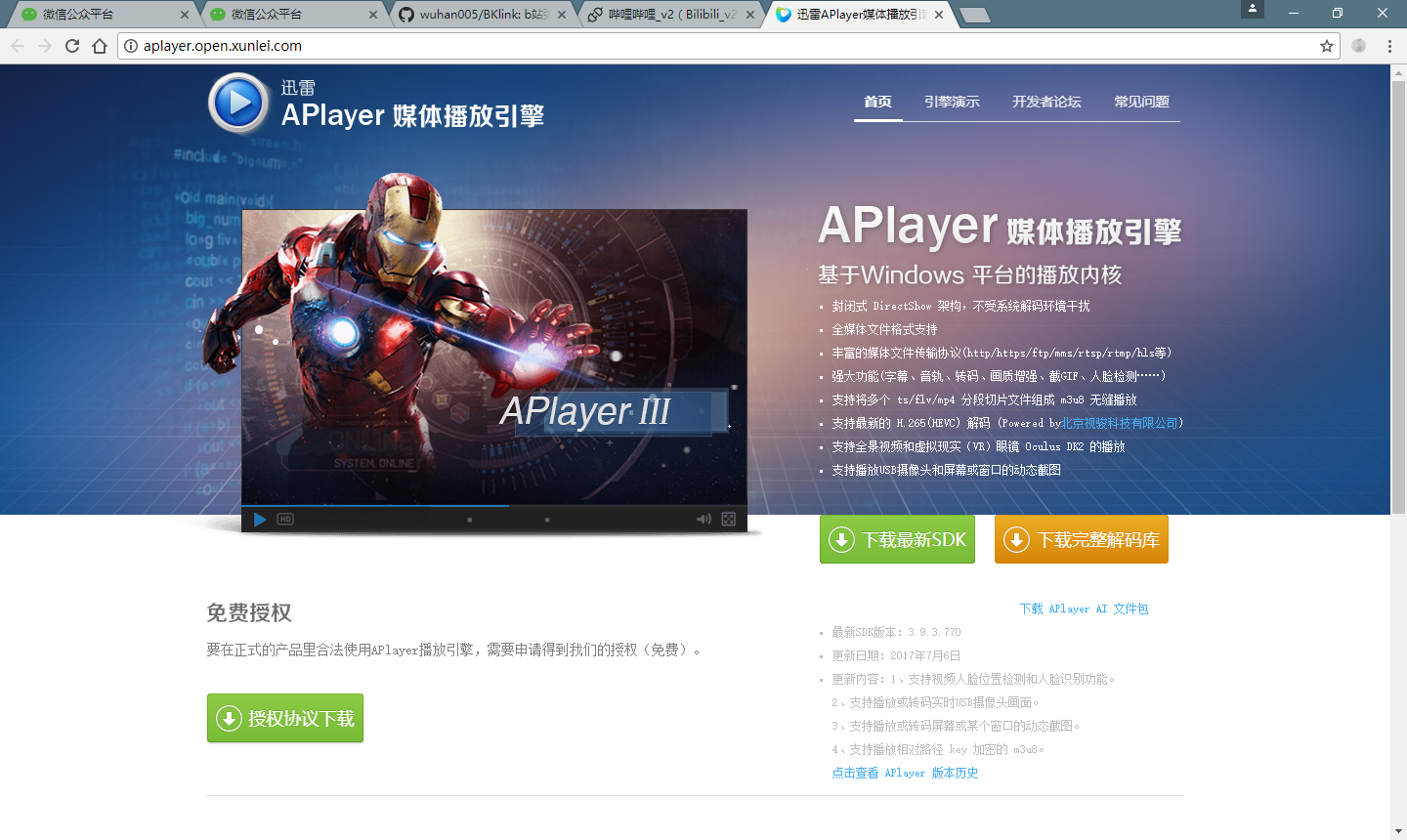Go to the 常见问题 page
Screen dimensions: 1407x840
coord(1141,102)
